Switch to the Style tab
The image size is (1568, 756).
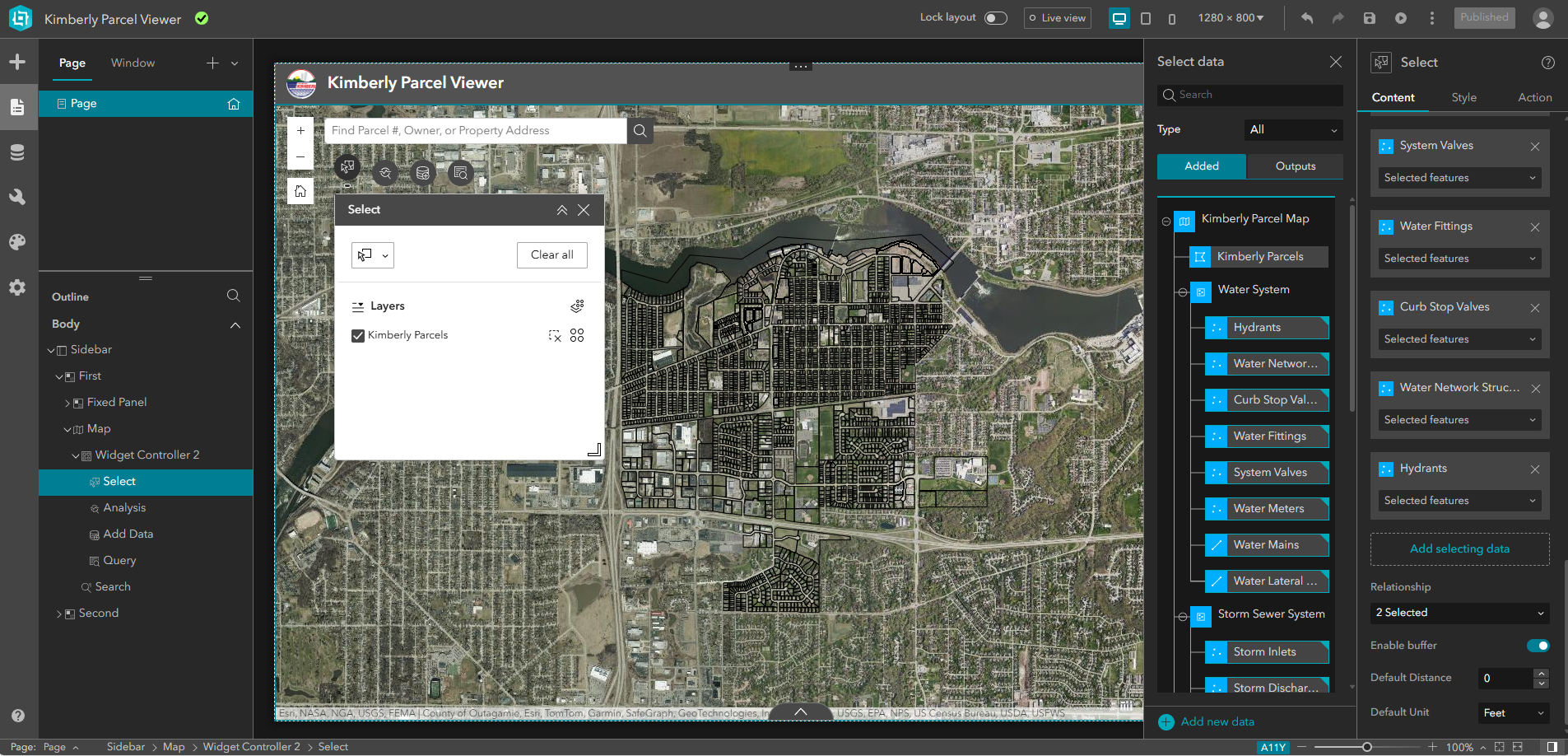point(1463,97)
